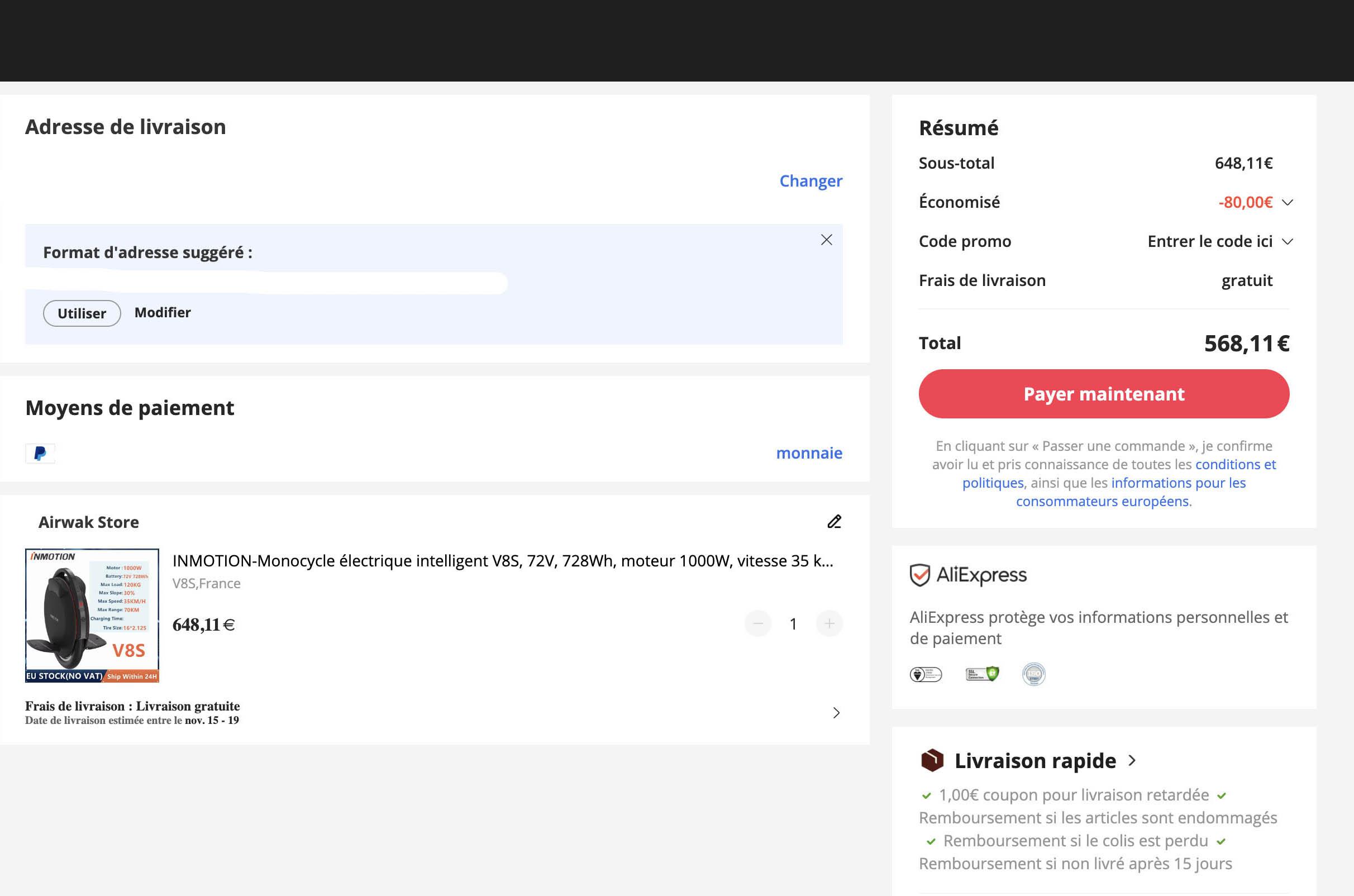
Task: Close the suggested address format banner
Action: (826, 240)
